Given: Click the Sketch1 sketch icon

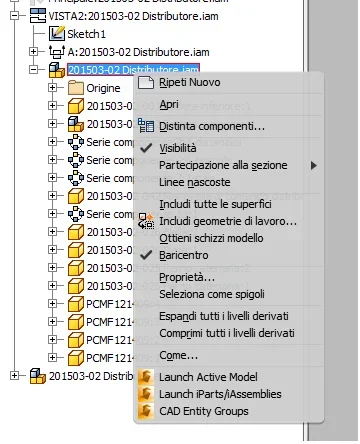Looking at the screenshot, I should click(57, 34).
